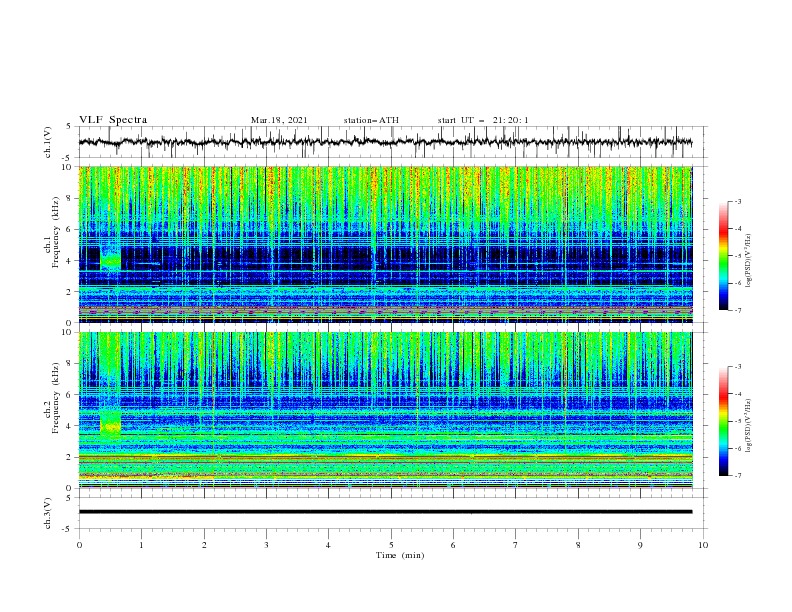Click the ch.2 spectrogram panel
The image size is (792, 612).
[x=385, y=410]
